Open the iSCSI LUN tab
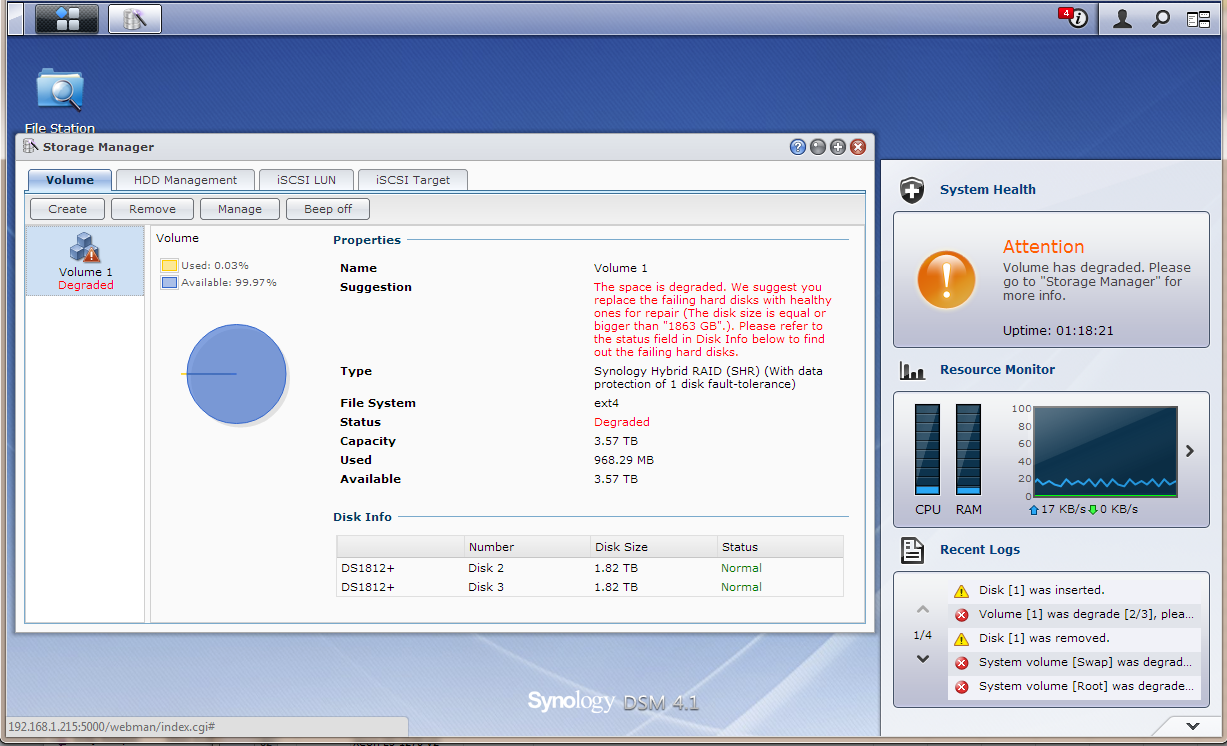 click(x=305, y=180)
